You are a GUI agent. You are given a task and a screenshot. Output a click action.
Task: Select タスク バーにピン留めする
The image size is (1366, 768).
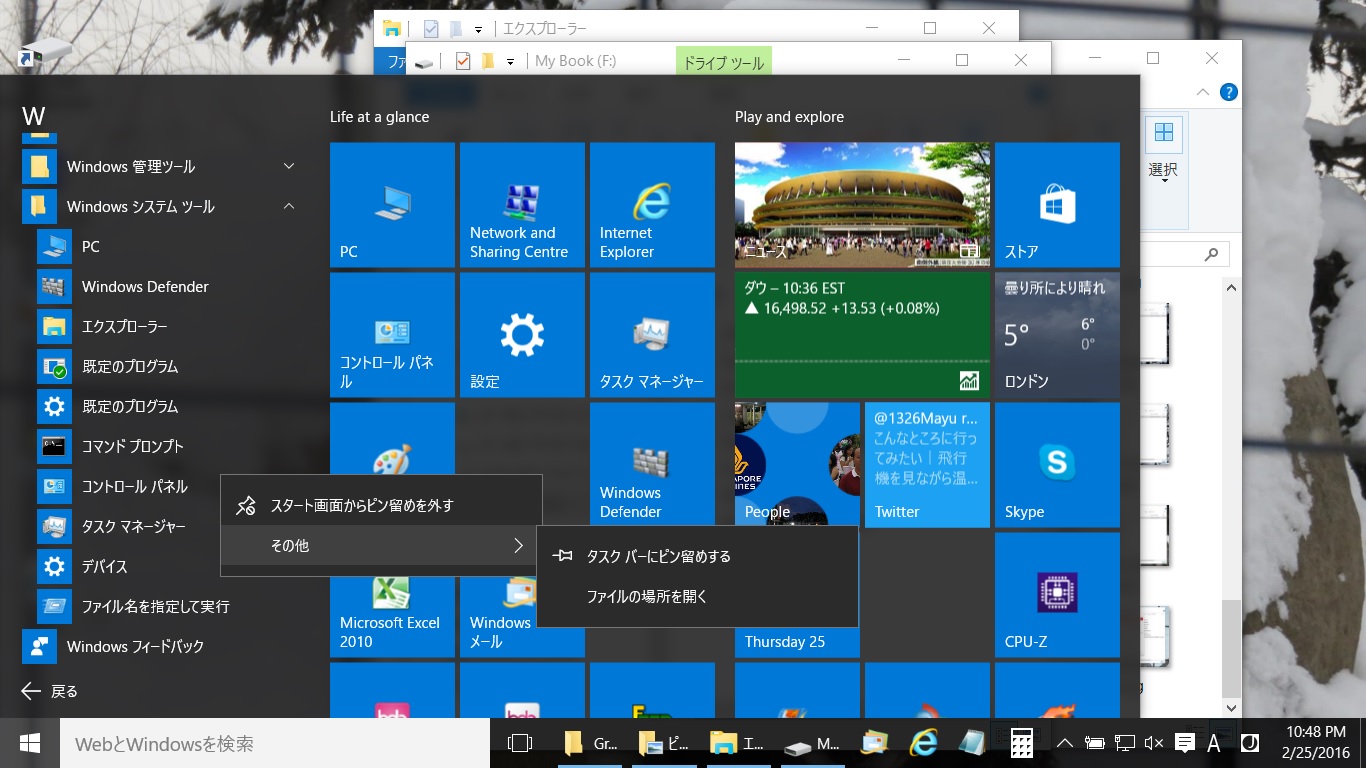point(697,557)
